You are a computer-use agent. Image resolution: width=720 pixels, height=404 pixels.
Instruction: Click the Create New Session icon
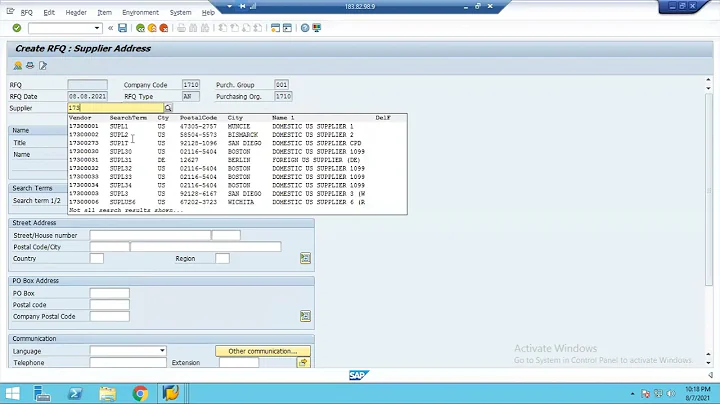click(x=276, y=28)
